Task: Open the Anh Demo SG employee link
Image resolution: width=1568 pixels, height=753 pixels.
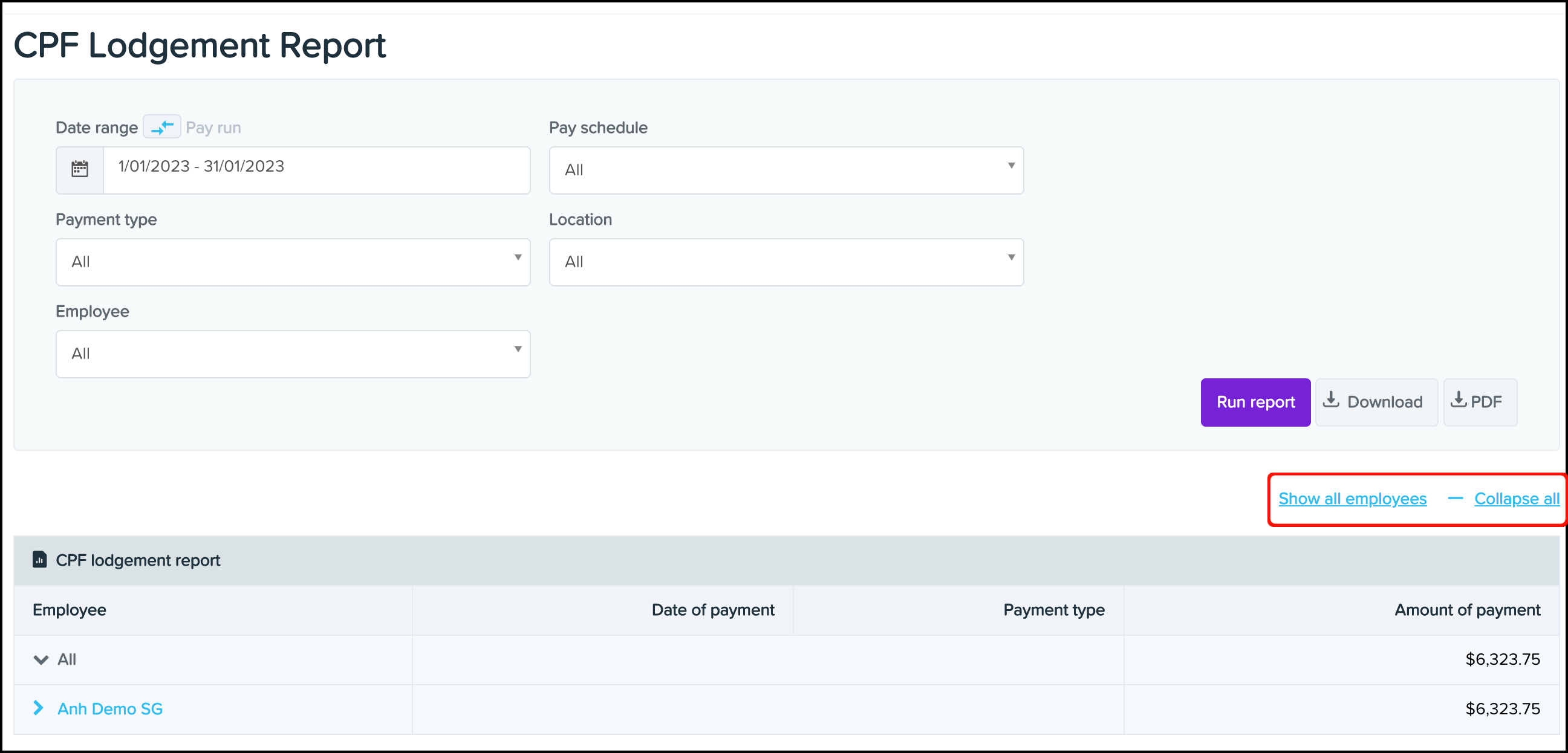Action: (110, 709)
